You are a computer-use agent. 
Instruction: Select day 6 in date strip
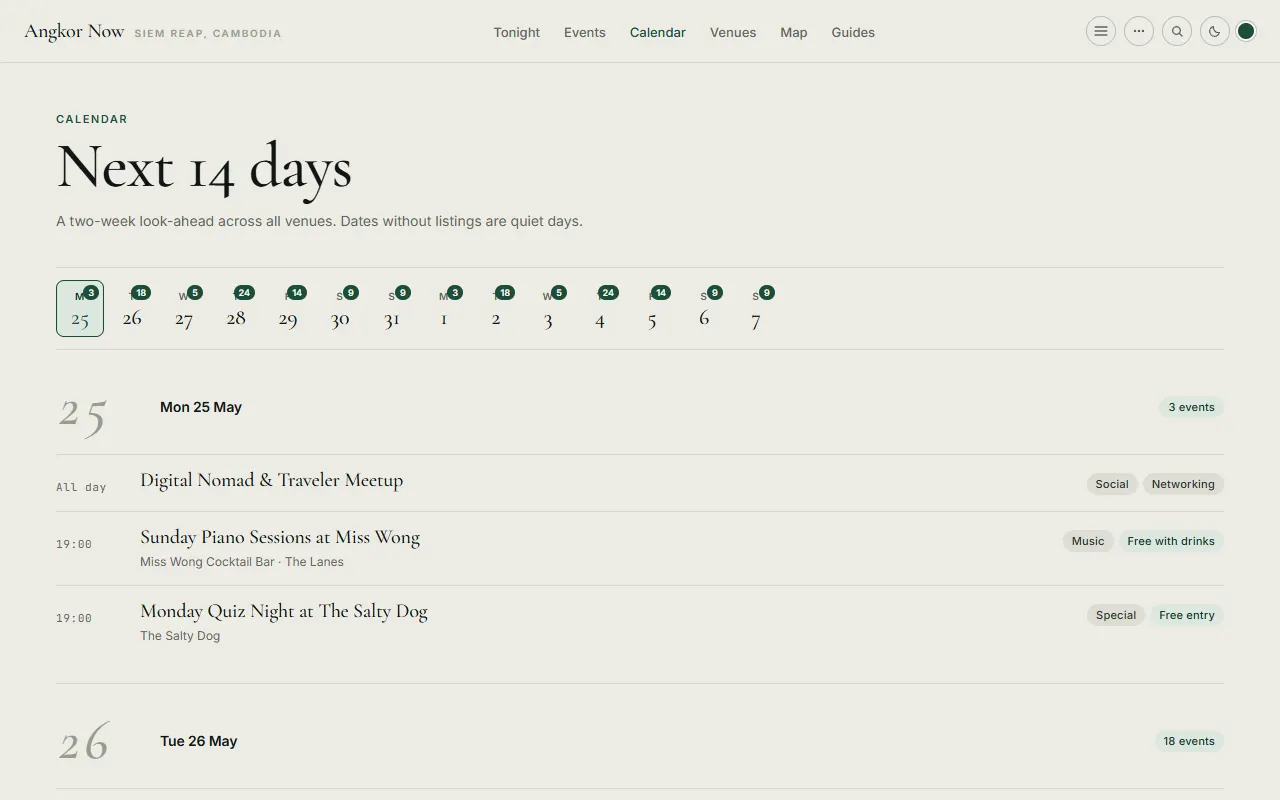[x=704, y=308]
